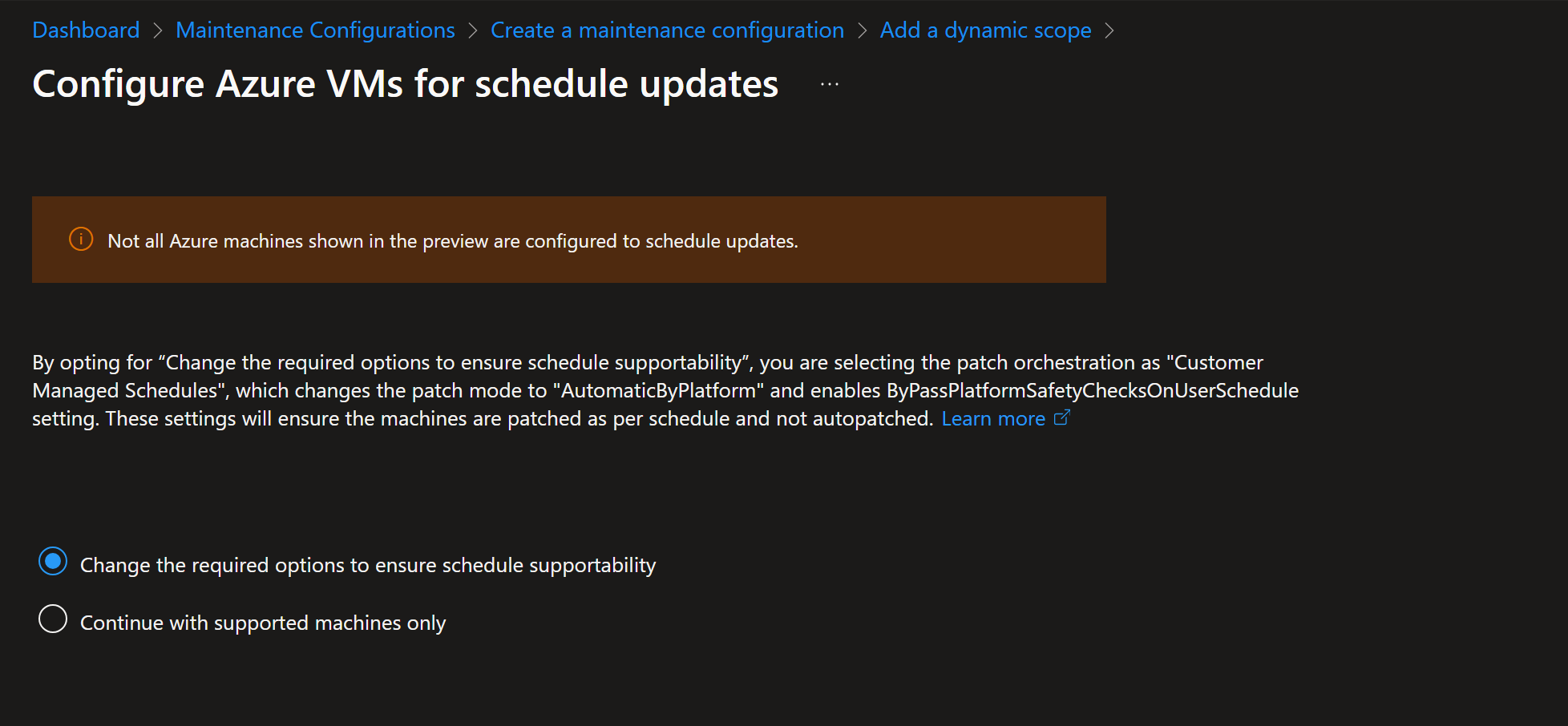This screenshot has height=726, width=1568.
Task: Open Add a dynamic scope breadcrumb expander
Action: pos(1111,30)
